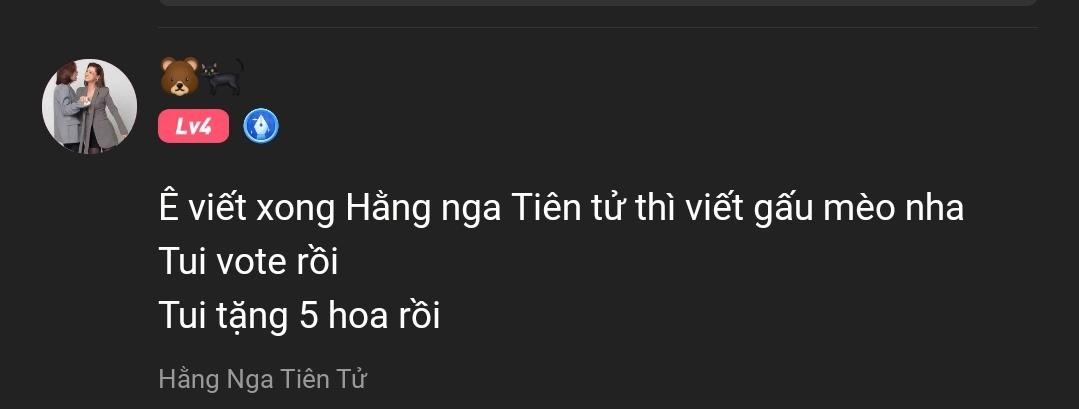This screenshot has height=409, width=1079.
Task: Open the pink Lv4 level badge
Action: coord(193,126)
